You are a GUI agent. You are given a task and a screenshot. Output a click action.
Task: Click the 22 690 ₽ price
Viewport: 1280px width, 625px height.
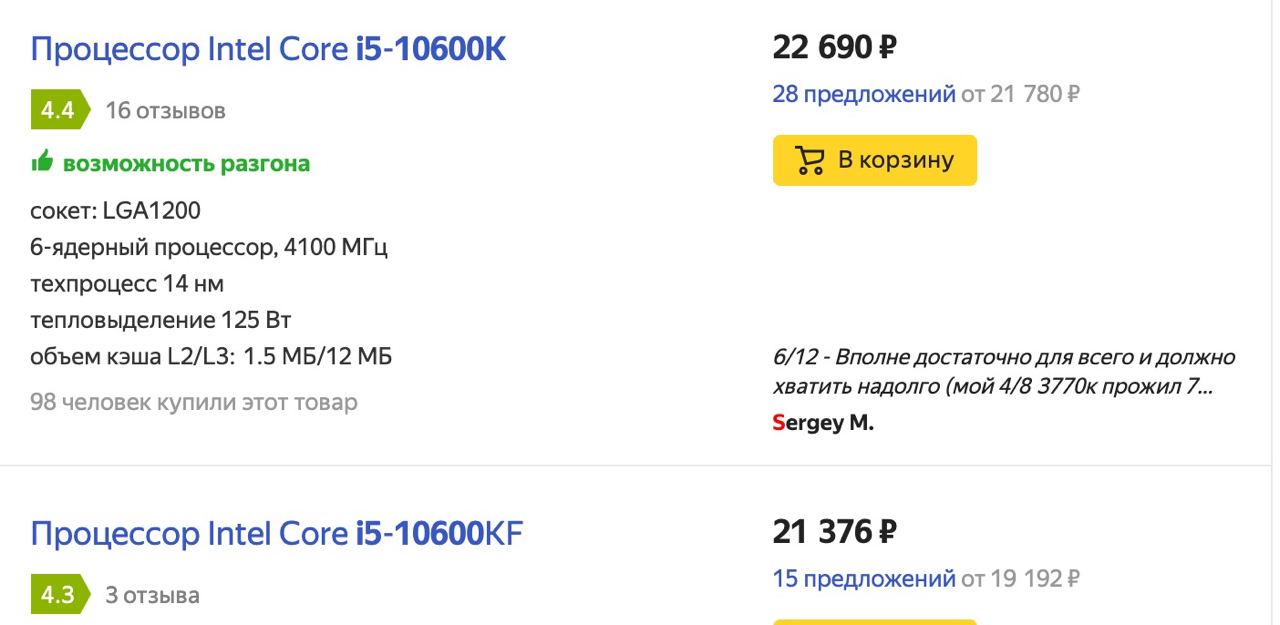pos(835,47)
